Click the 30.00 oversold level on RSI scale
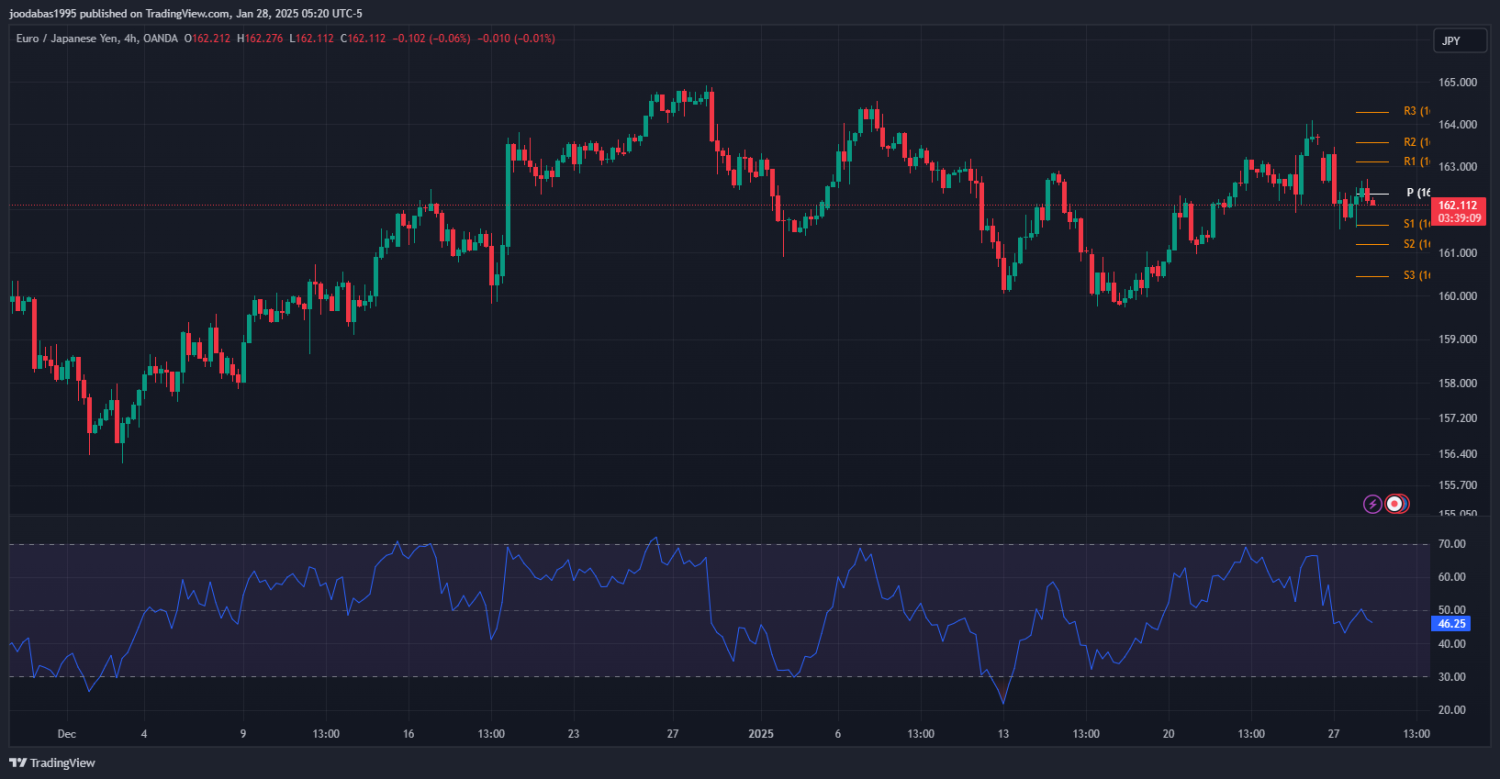Screen dimensions: 1500x779 1452,677
